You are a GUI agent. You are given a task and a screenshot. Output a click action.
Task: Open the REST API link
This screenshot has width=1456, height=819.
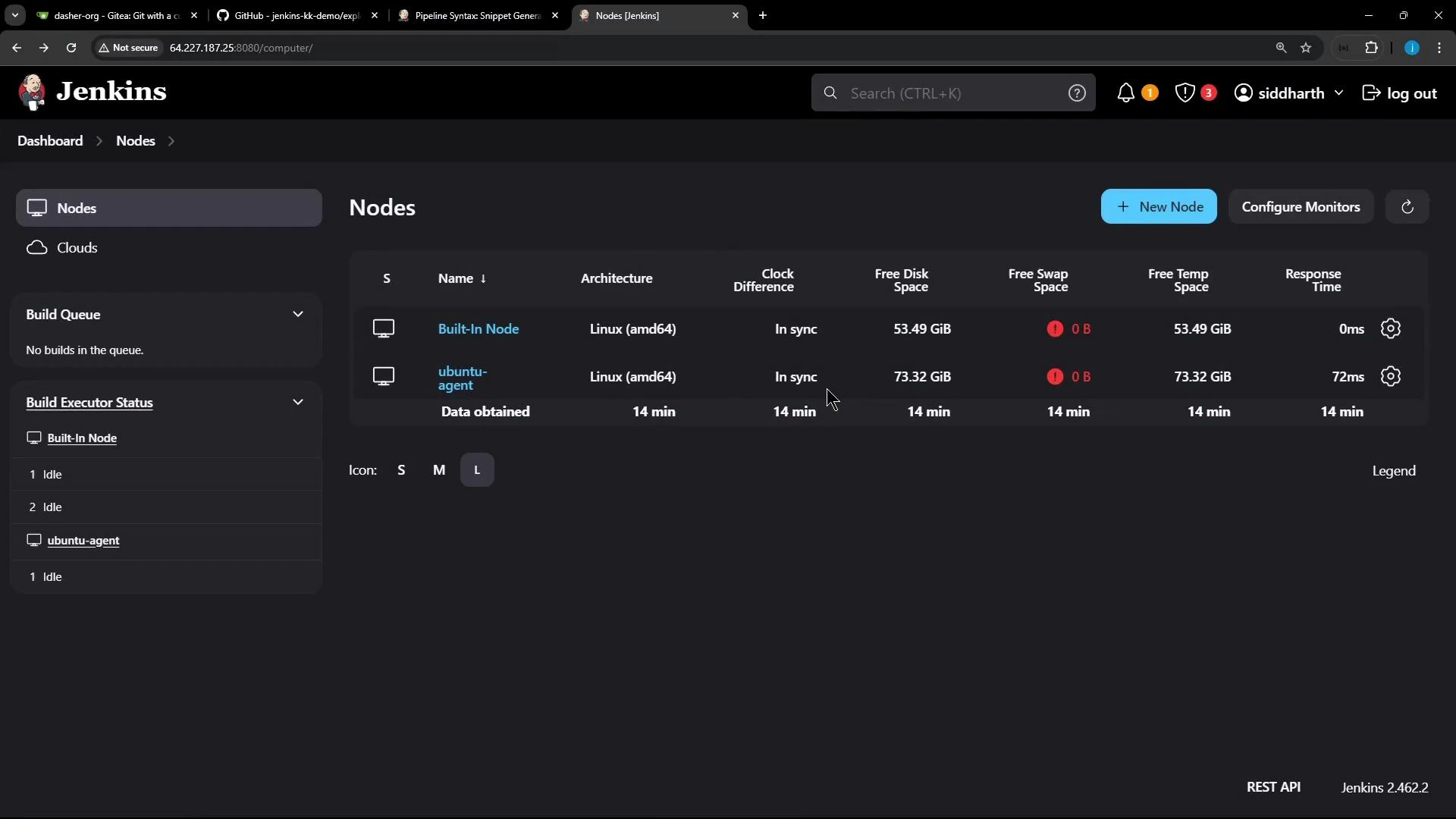1275,787
